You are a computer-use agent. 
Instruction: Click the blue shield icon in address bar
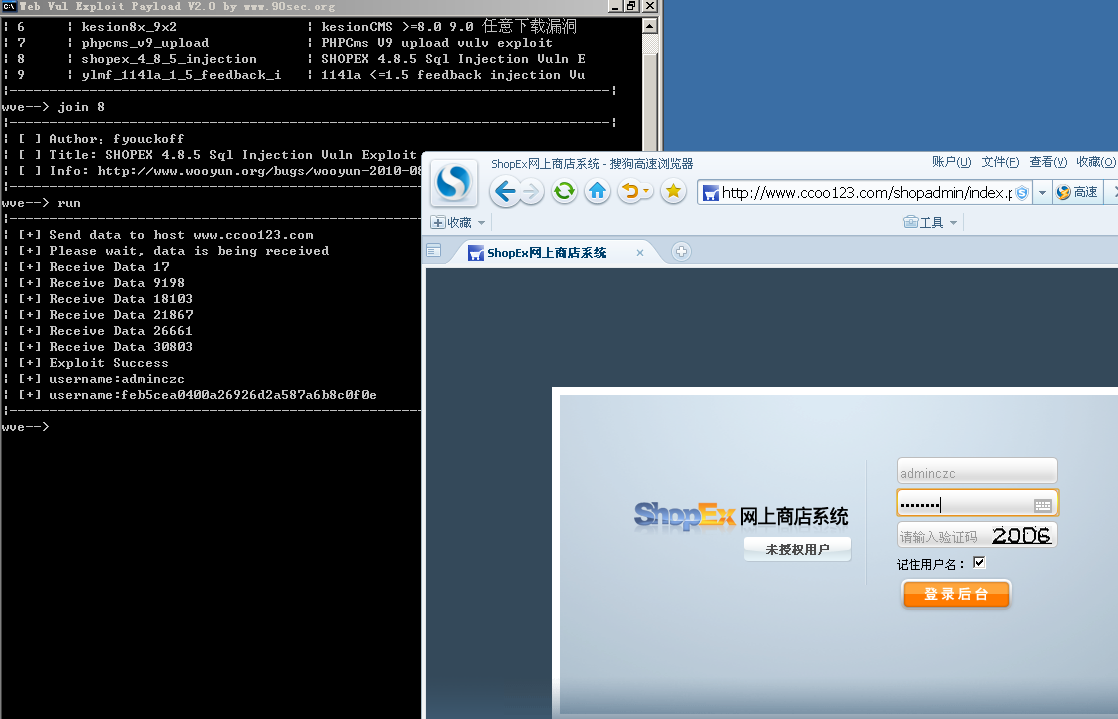[1021, 193]
